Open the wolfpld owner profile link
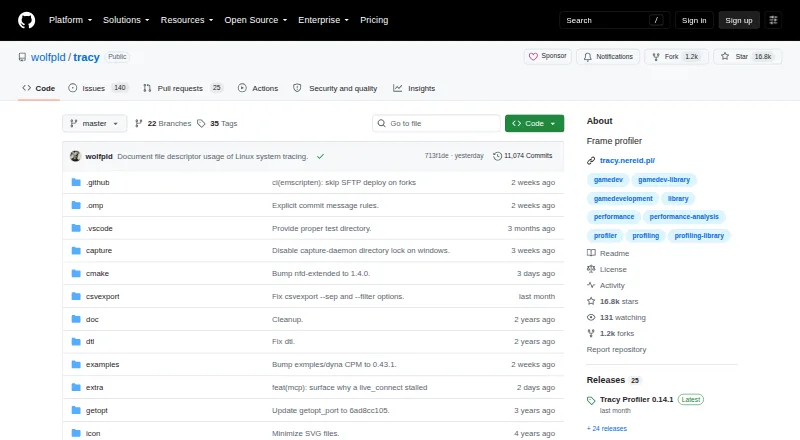800x440 pixels. [48, 57]
